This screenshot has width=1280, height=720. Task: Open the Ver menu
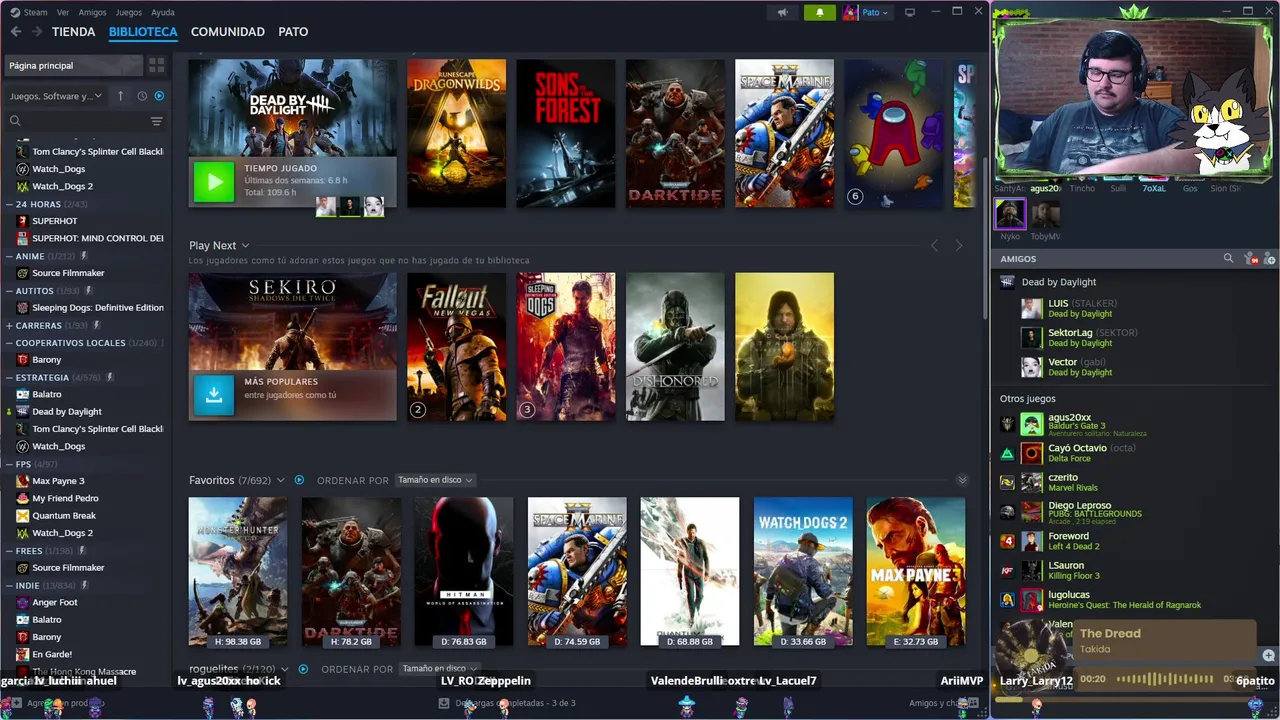(63, 12)
